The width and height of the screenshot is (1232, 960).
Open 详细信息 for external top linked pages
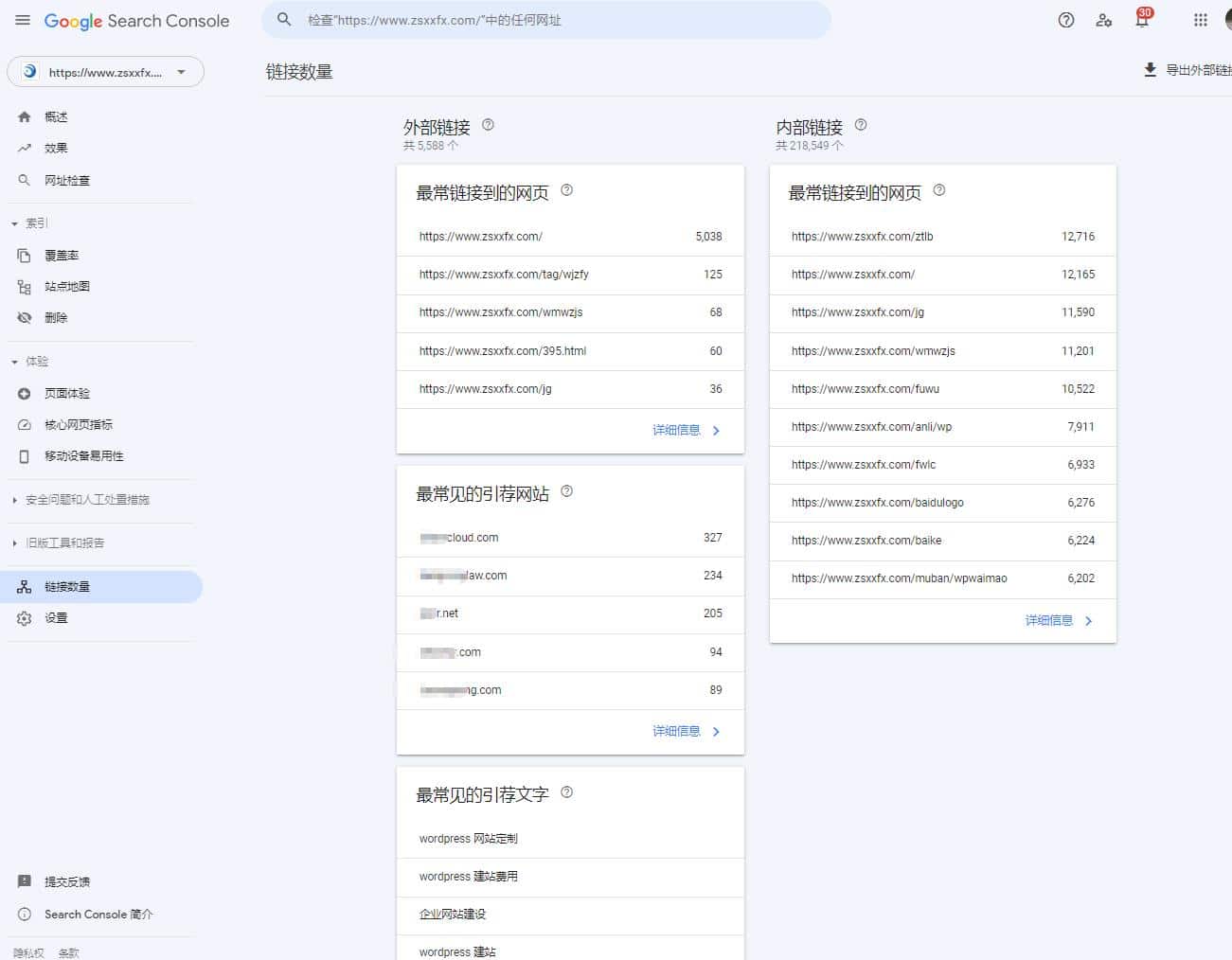[x=687, y=431]
